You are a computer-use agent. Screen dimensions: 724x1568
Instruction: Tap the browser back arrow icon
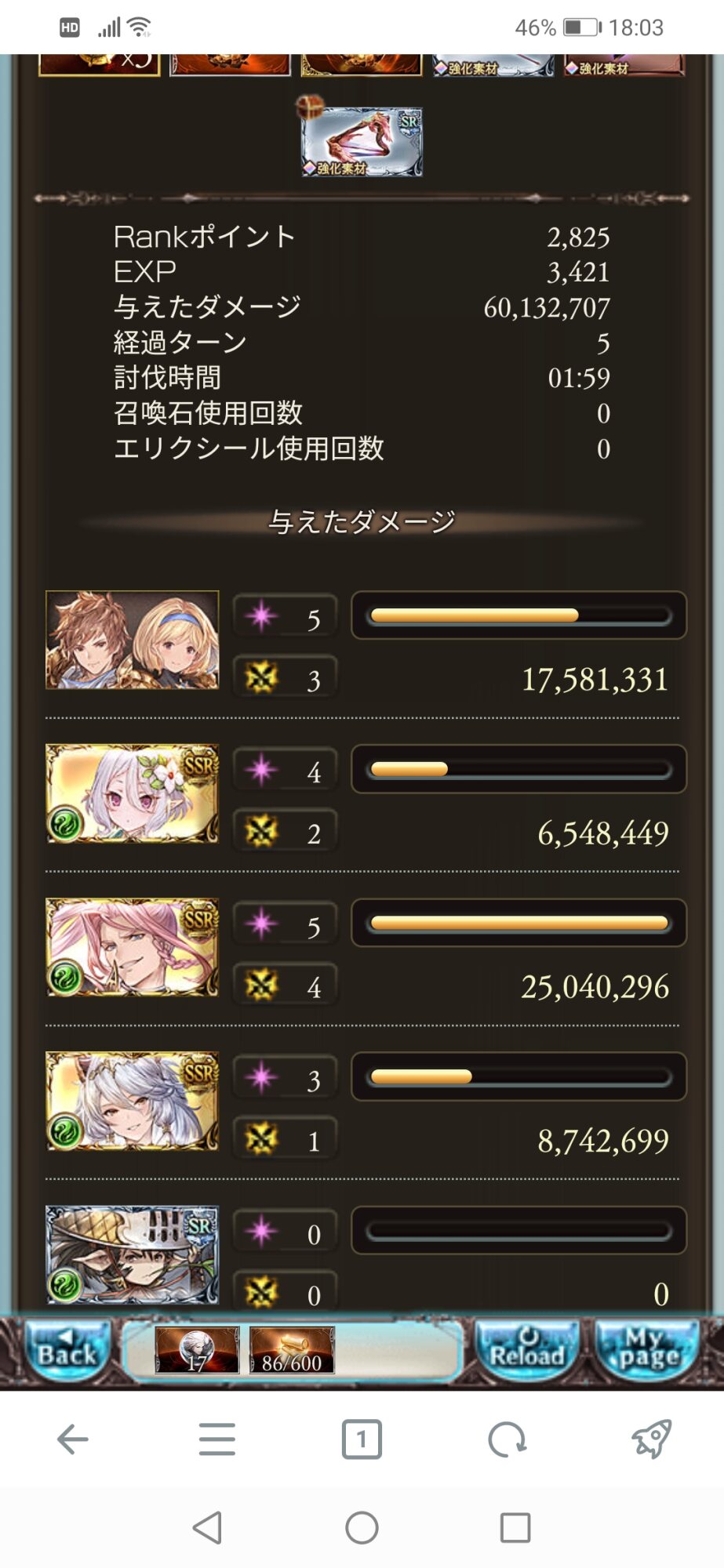click(72, 1439)
